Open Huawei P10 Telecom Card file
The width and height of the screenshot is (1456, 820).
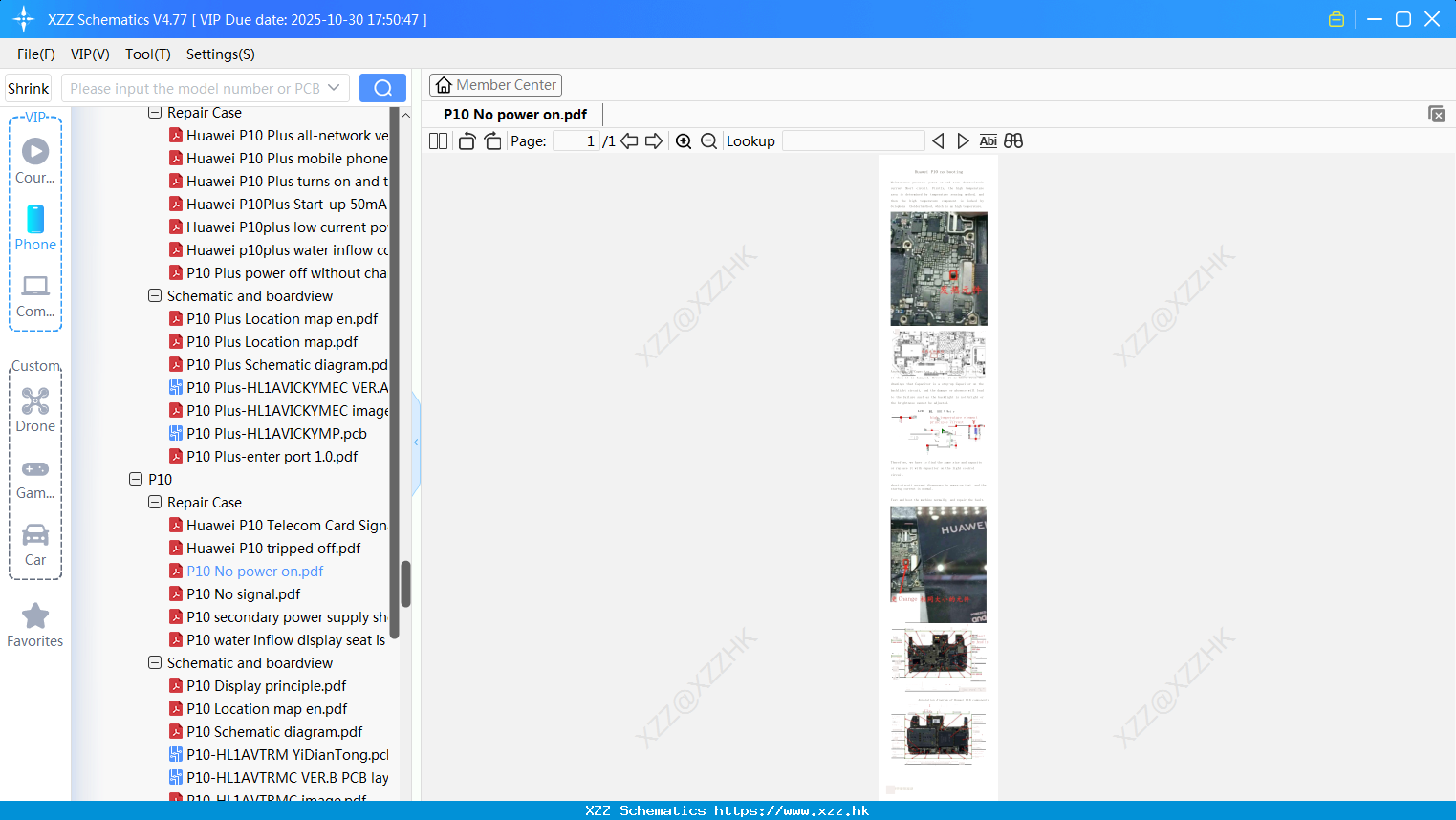coord(278,526)
